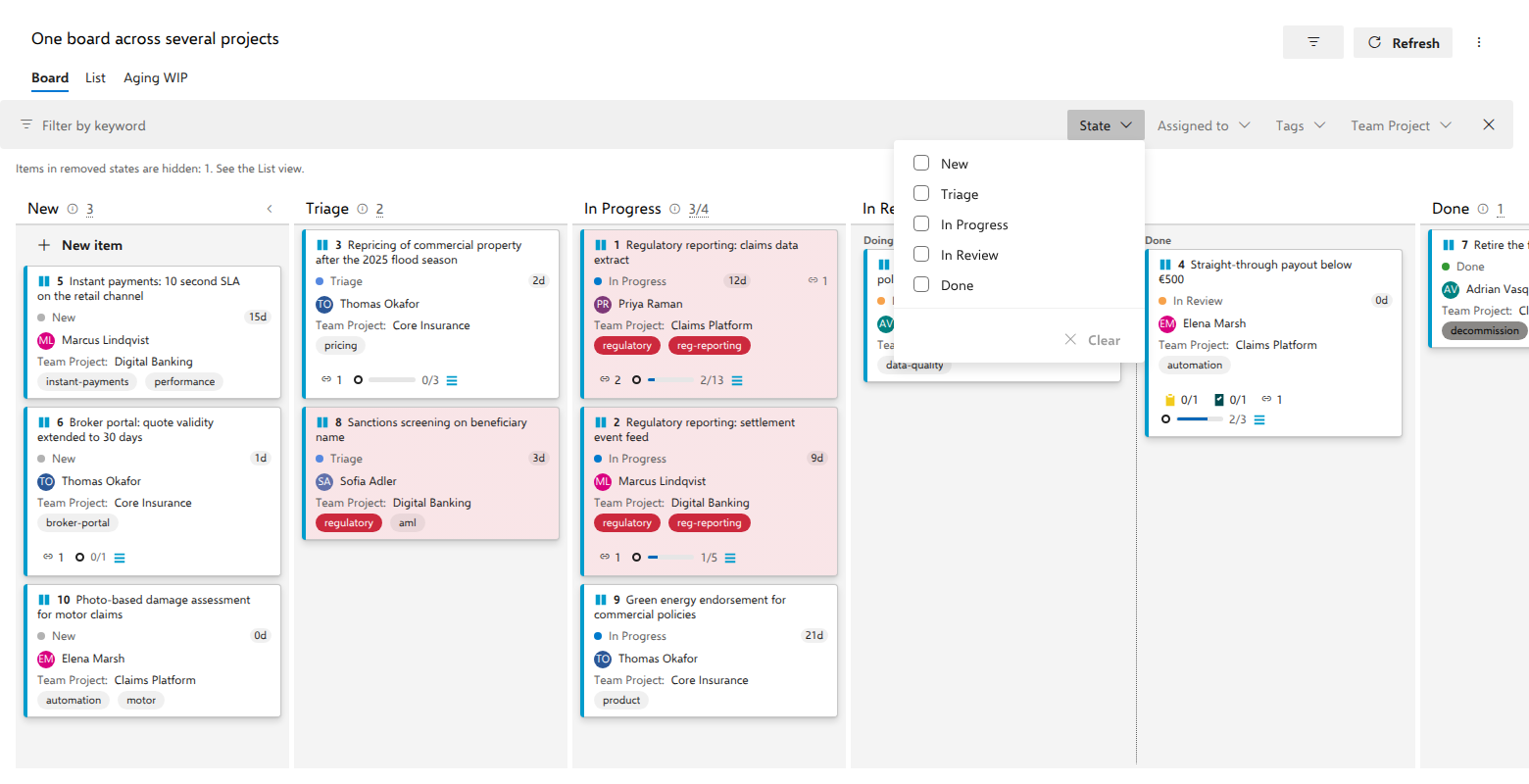This screenshot has height=784, width=1529.
Task: Click regulatory tag on card 8
Action: (x=349, y=523)
